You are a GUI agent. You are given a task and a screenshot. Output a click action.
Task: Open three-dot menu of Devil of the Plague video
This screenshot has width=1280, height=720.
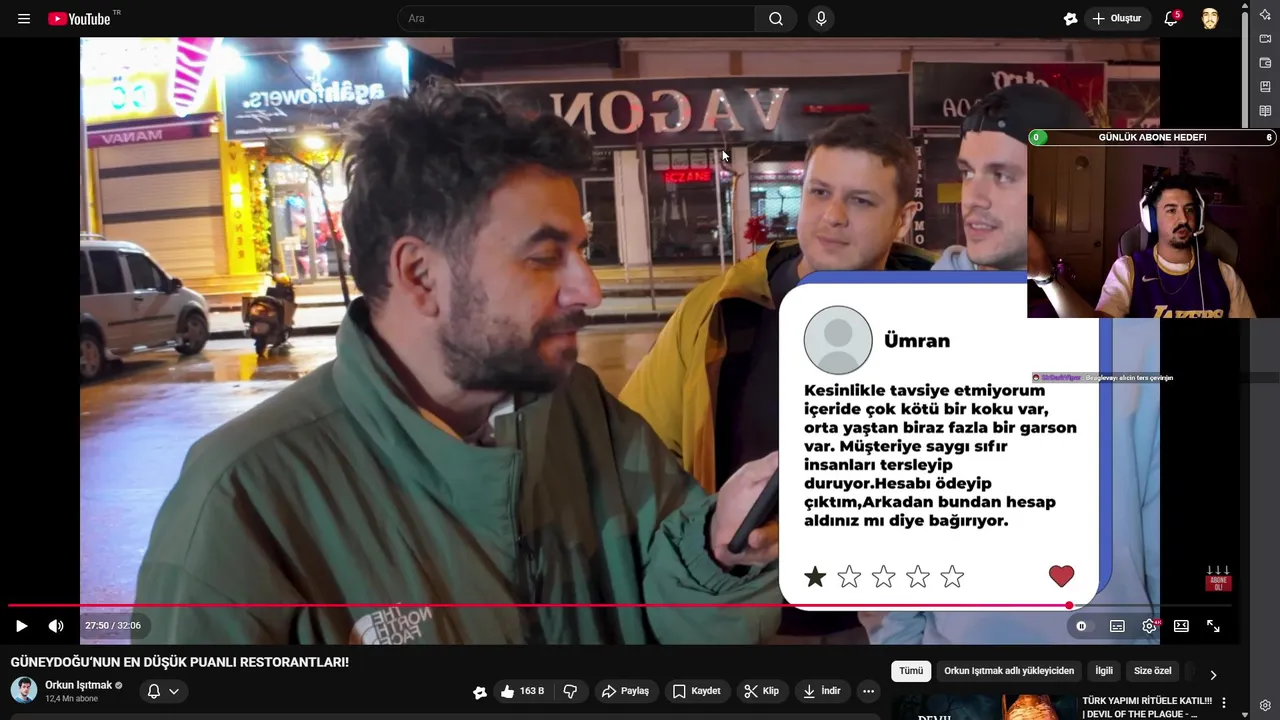(x=1224, y=703)
